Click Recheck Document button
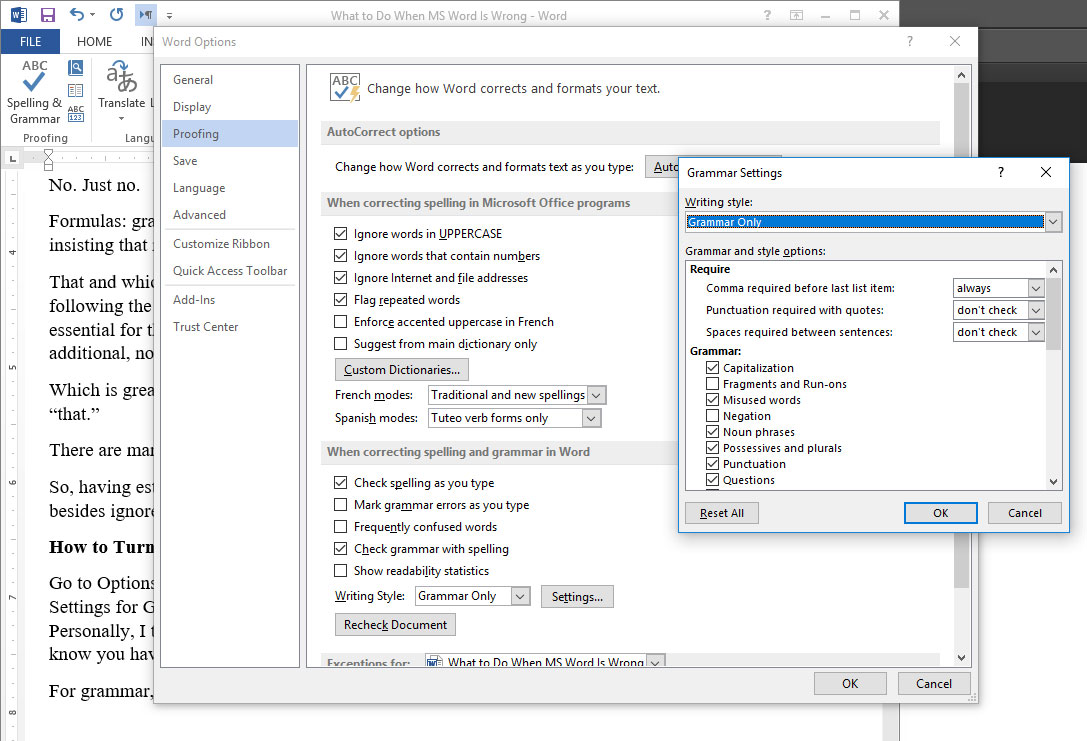This screenshot has width=1087, height=741. point(395,625)
